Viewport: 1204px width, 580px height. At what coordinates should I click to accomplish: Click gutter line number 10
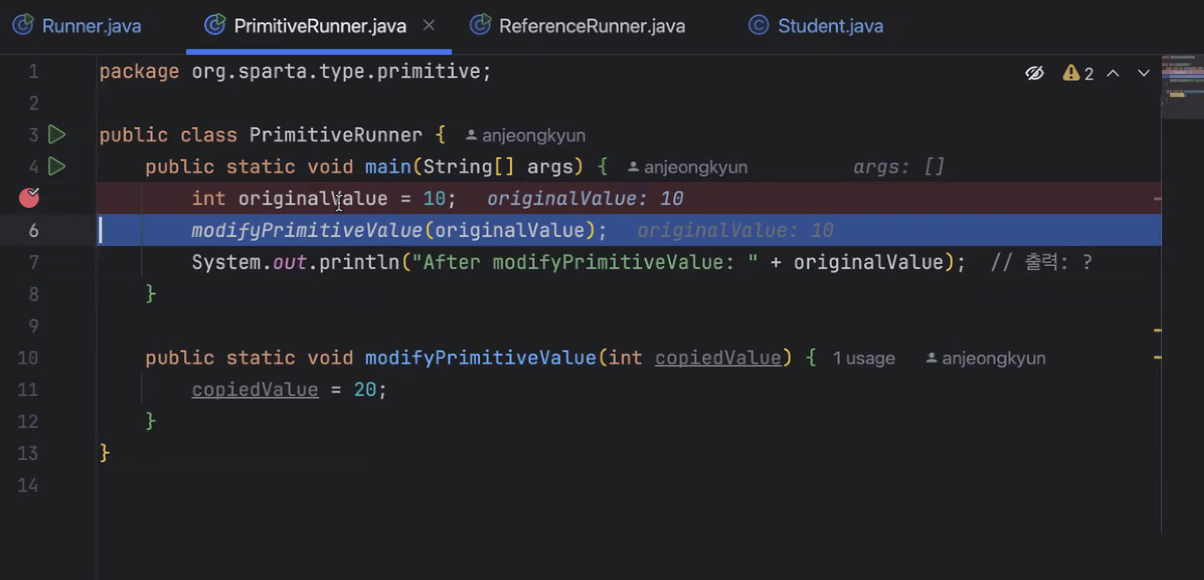click(x=28, y=358)
